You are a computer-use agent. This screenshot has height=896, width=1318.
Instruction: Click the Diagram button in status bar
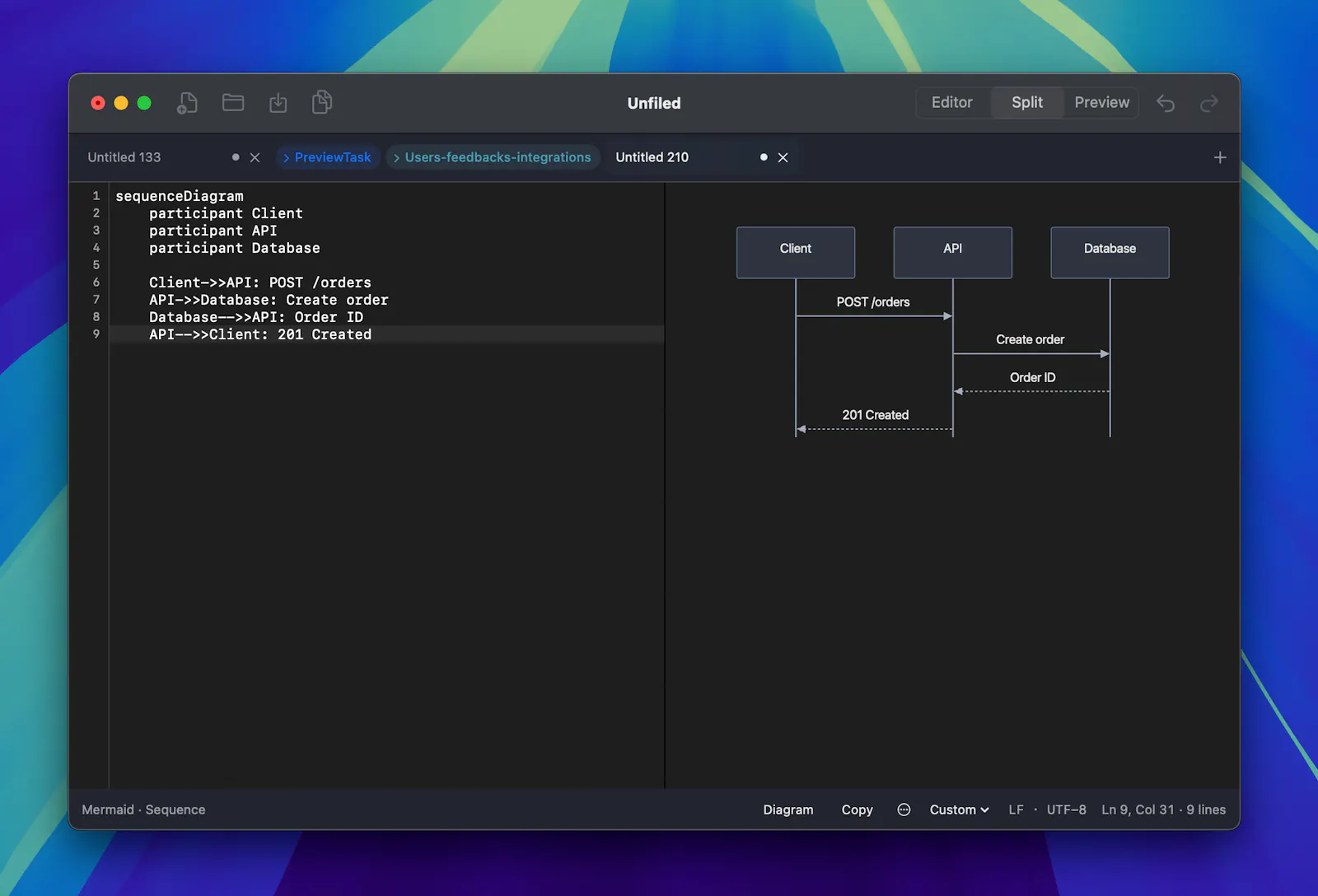[788, 810]
